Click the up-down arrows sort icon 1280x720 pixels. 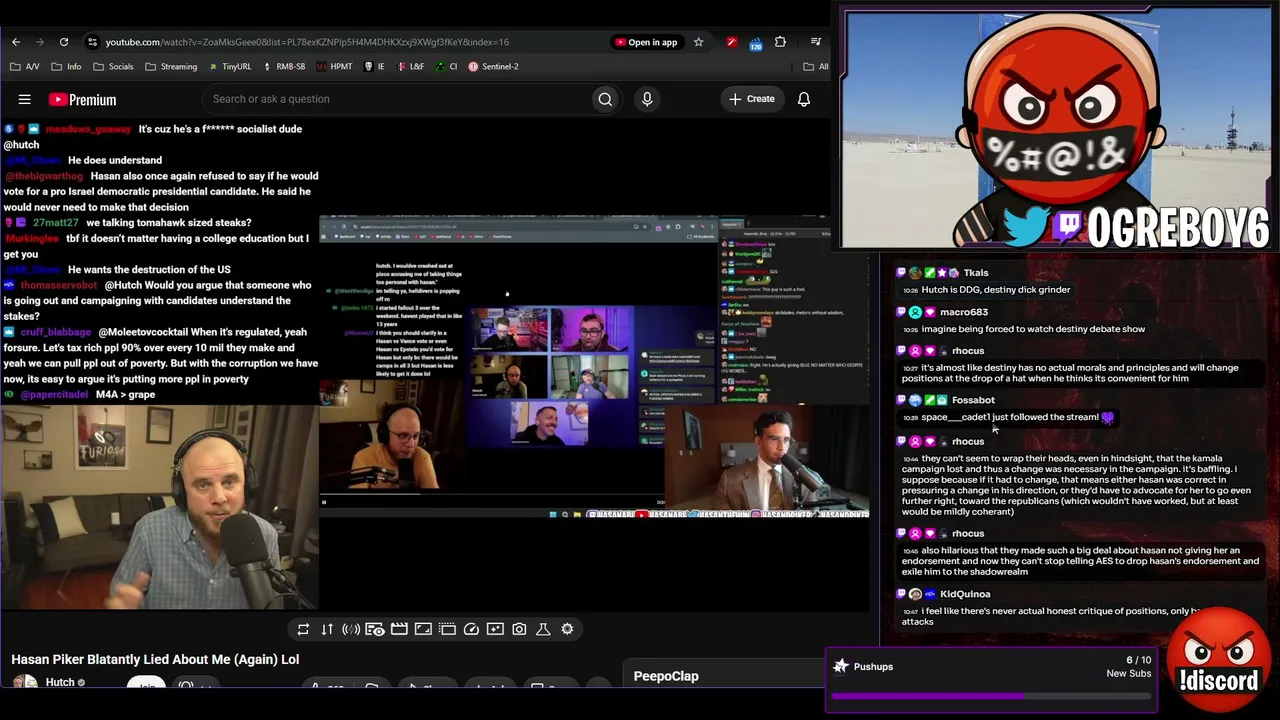pyautogui.click(x=327, y=629)
